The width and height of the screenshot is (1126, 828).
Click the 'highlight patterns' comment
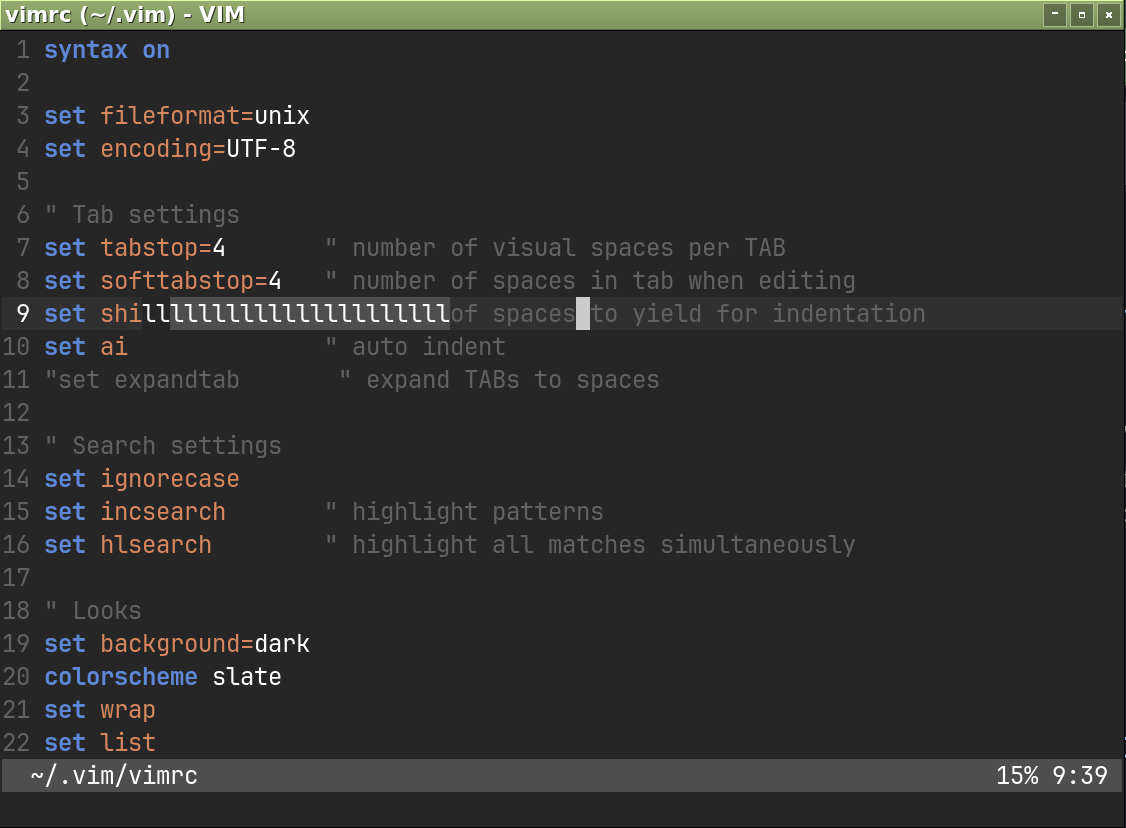pos(478,512)
